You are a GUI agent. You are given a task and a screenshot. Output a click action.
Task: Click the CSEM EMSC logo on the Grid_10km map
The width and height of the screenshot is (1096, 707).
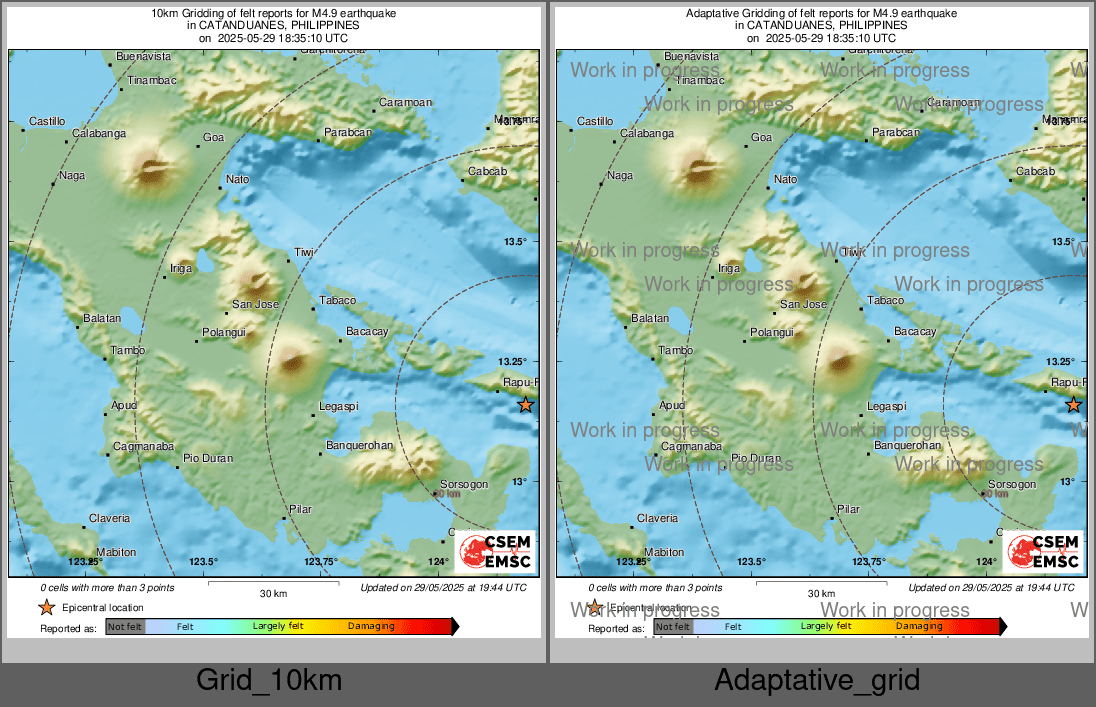point(496,552)
